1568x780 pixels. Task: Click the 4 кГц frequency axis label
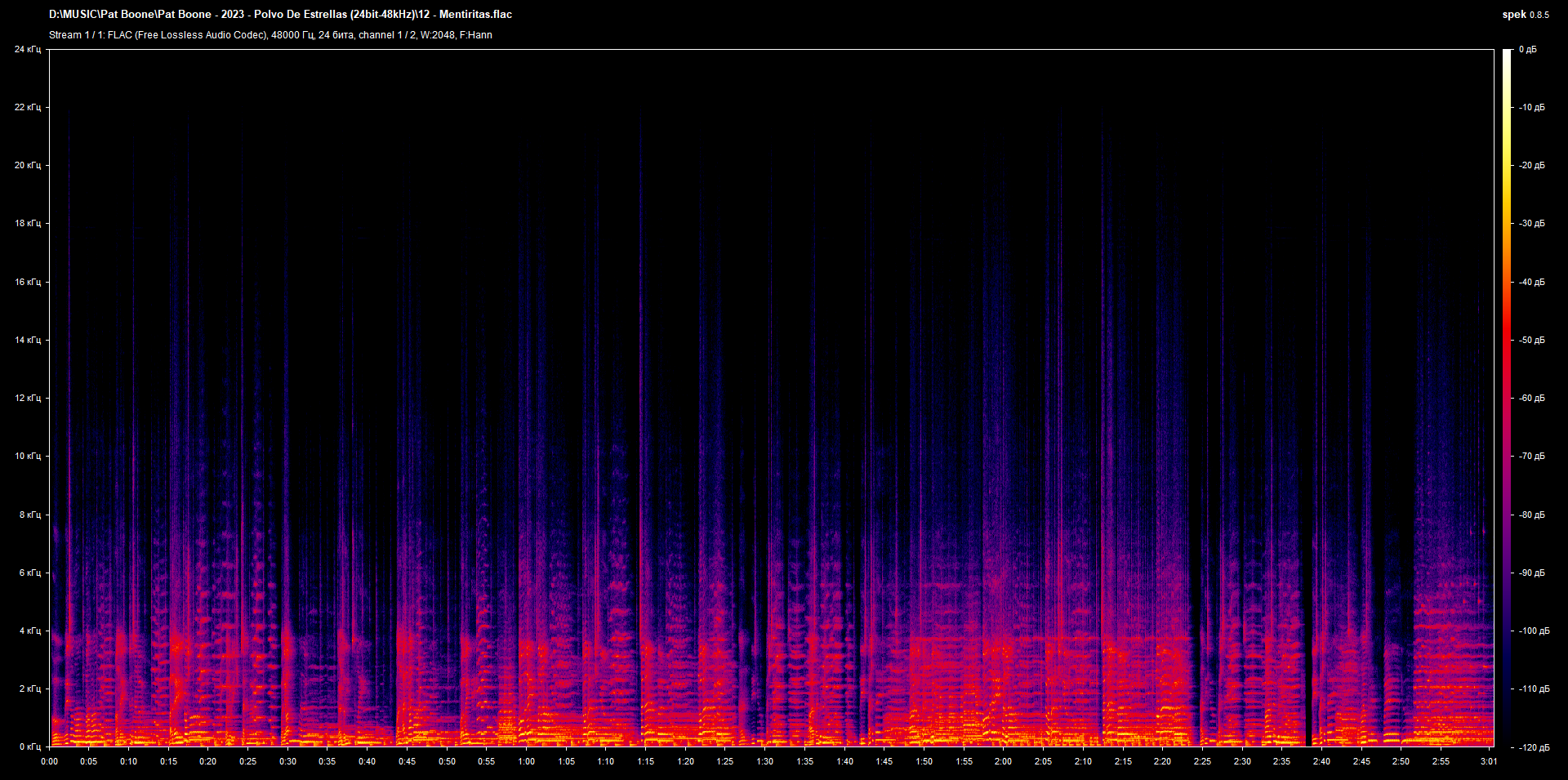29,631
